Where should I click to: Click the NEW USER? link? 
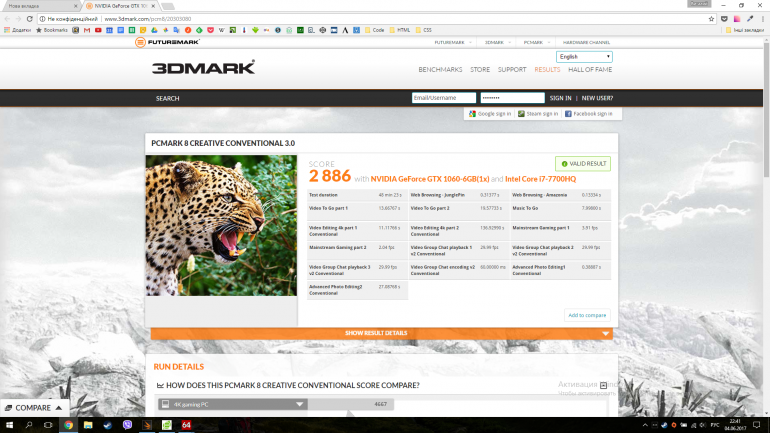pos(597,98)
